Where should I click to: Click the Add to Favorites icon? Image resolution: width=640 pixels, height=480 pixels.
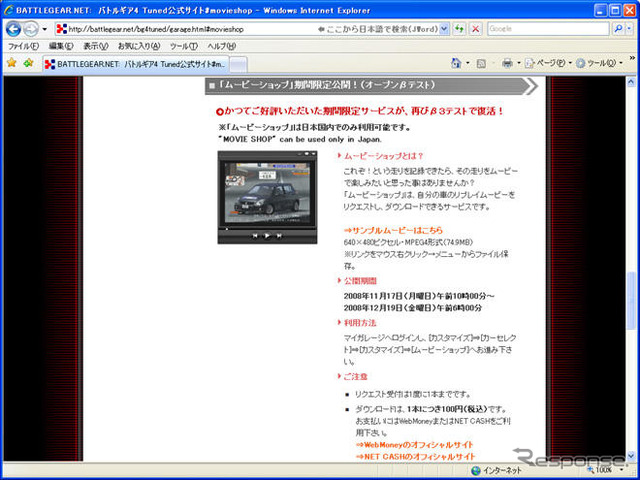point(28,63)
